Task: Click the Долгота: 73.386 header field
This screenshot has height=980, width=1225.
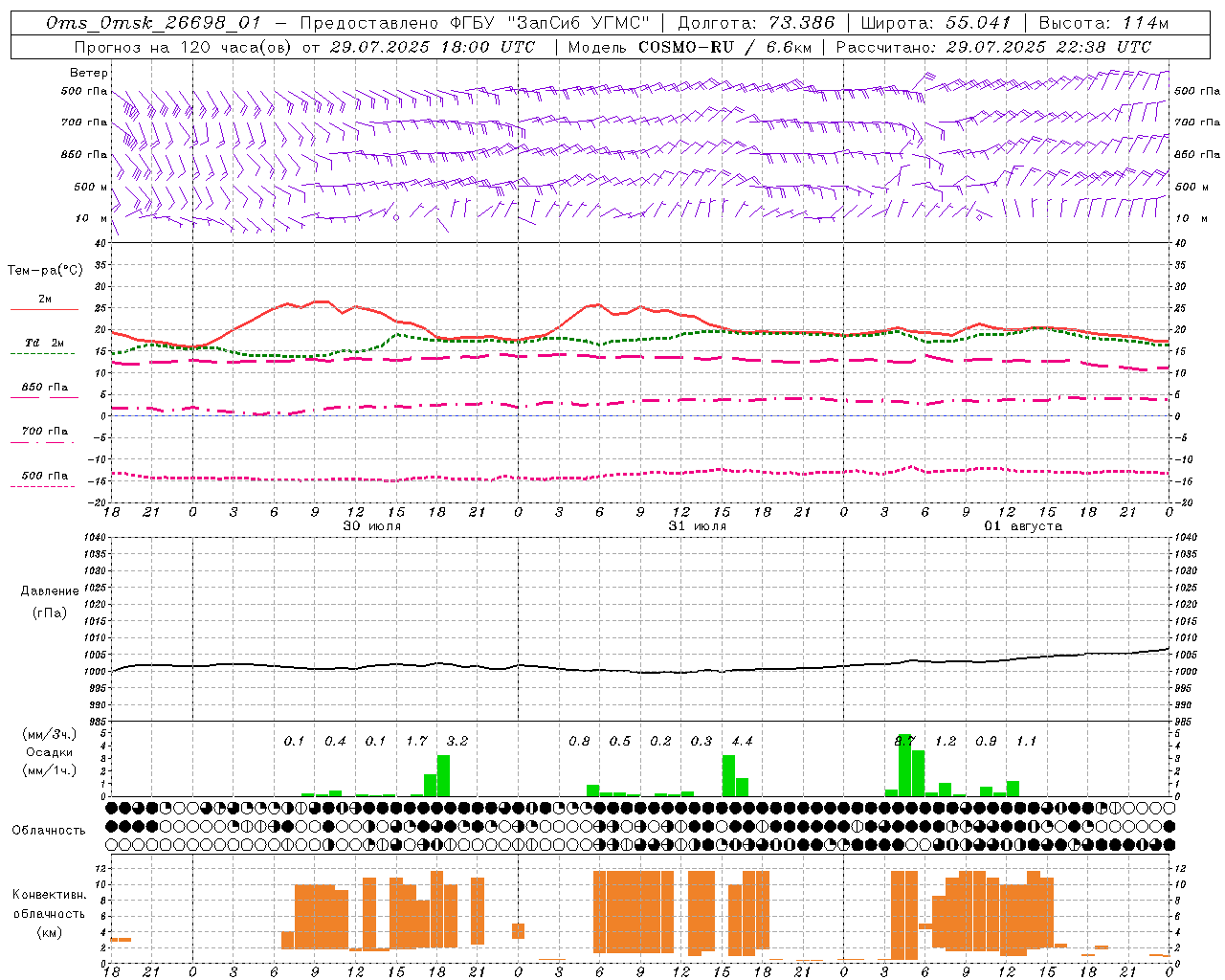Action: [756, 23]
